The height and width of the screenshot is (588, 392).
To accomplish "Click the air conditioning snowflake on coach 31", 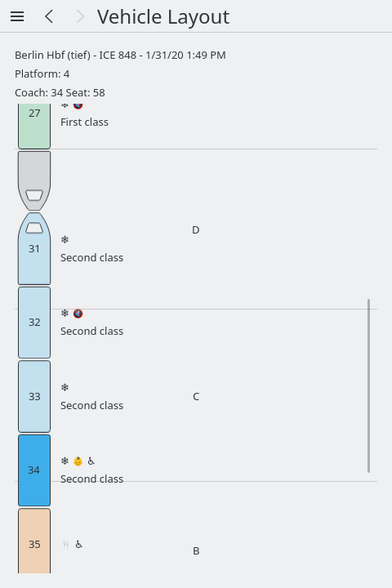I will [65, 239].
